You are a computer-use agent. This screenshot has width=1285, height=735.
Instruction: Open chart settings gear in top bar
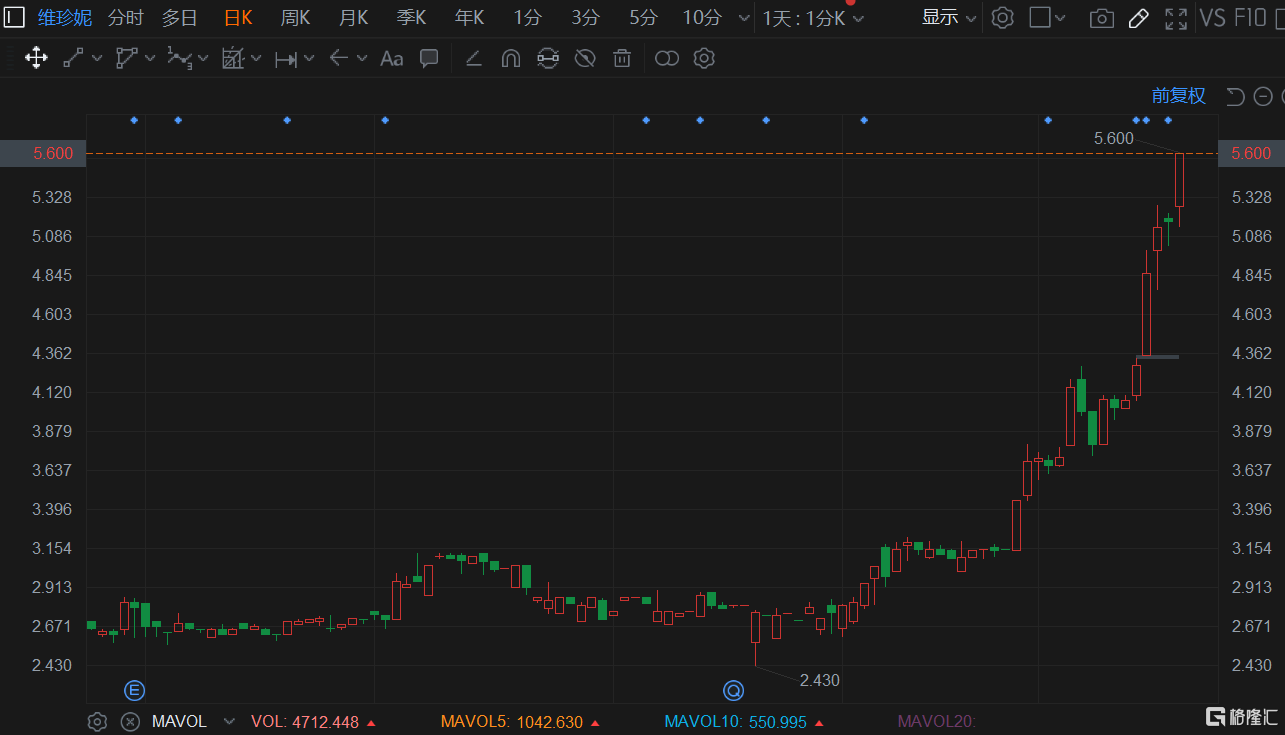[x=1003, y=17]
